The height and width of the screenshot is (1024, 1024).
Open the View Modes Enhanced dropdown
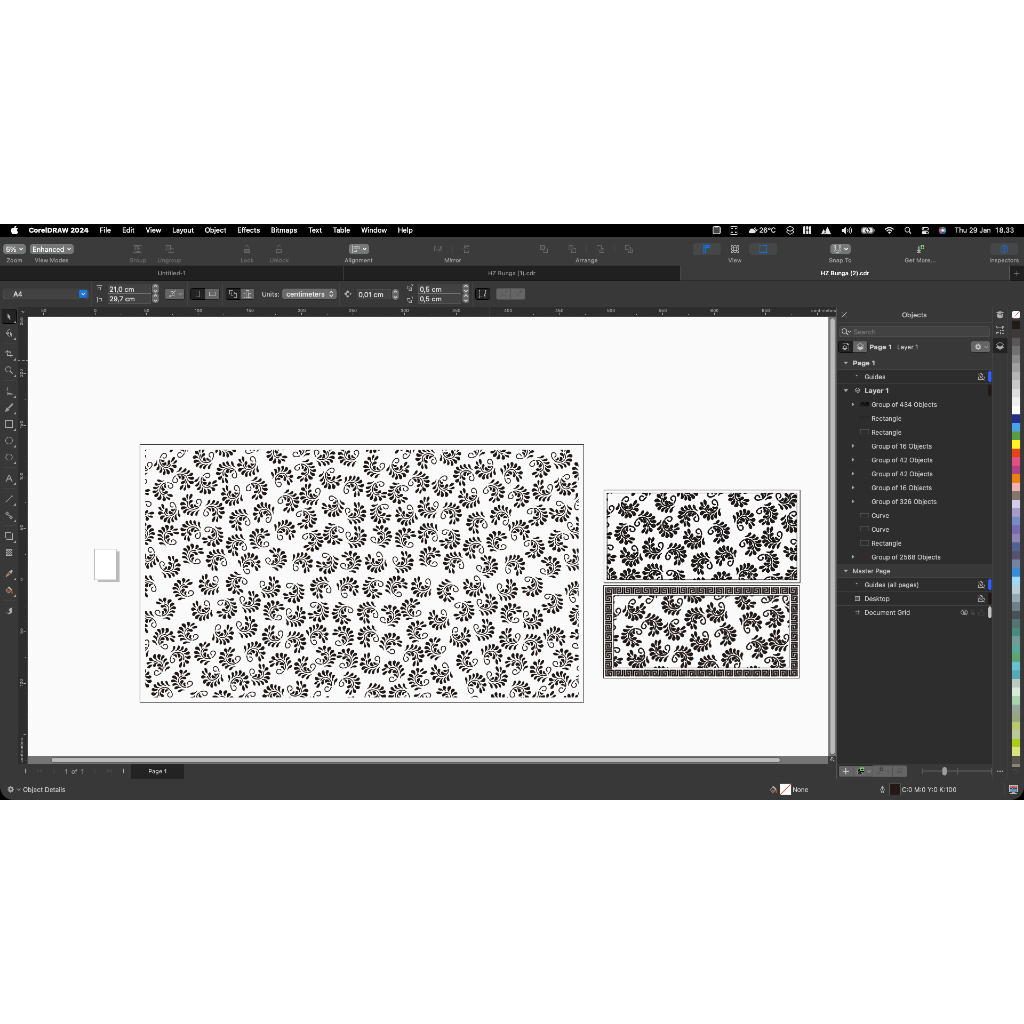(51, 249)
